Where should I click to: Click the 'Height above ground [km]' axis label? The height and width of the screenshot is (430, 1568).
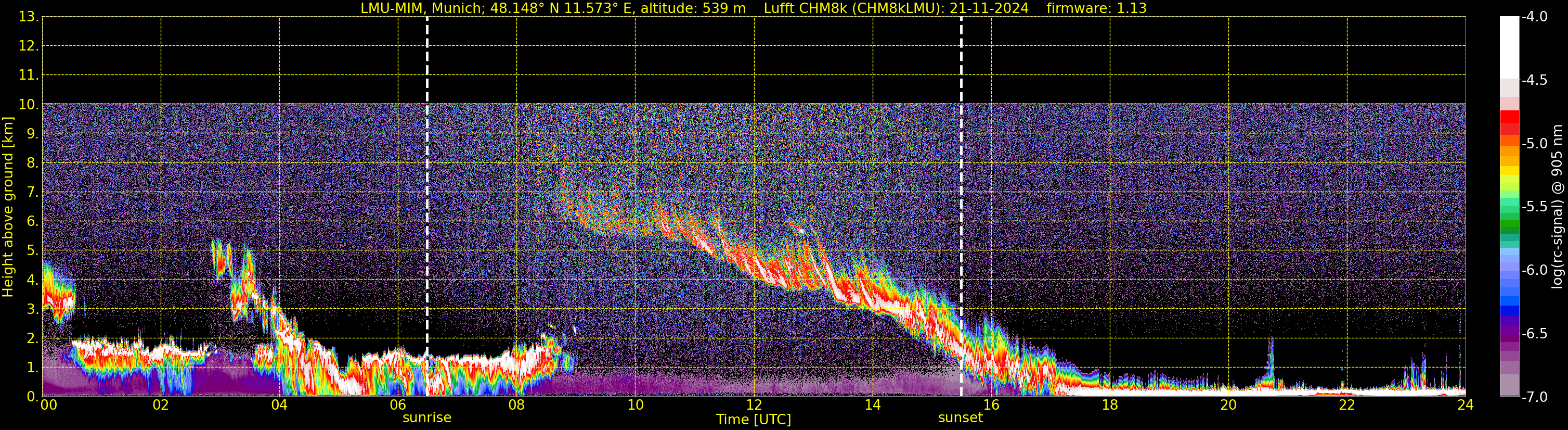[7, 207]
